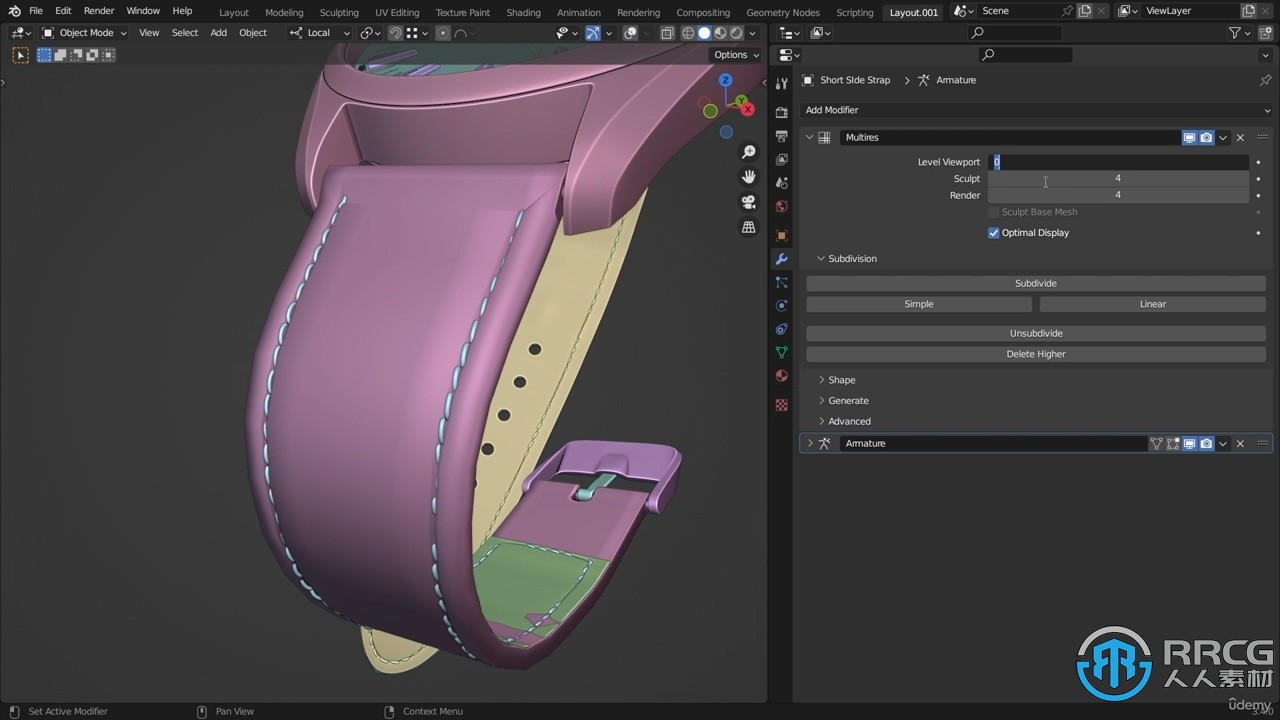
Task: Open the viewport Options dropdown
Action: 736,55
